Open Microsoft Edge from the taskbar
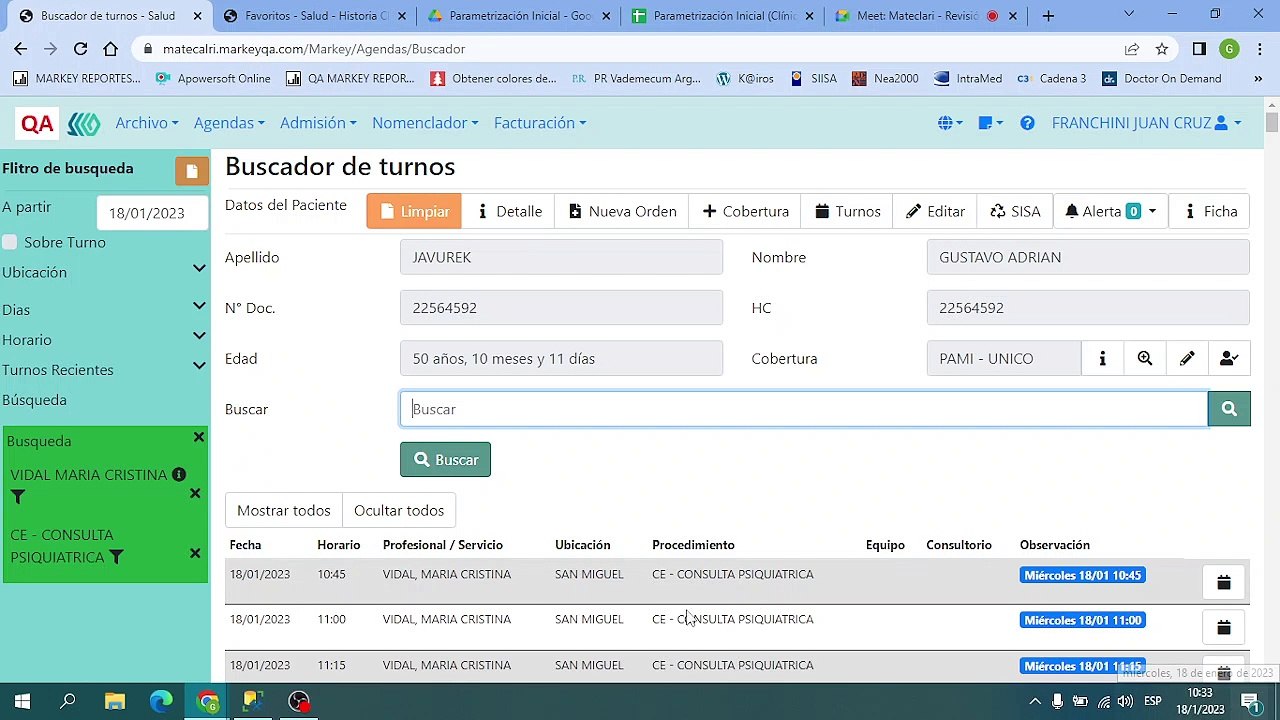 [x=161, y=701]
